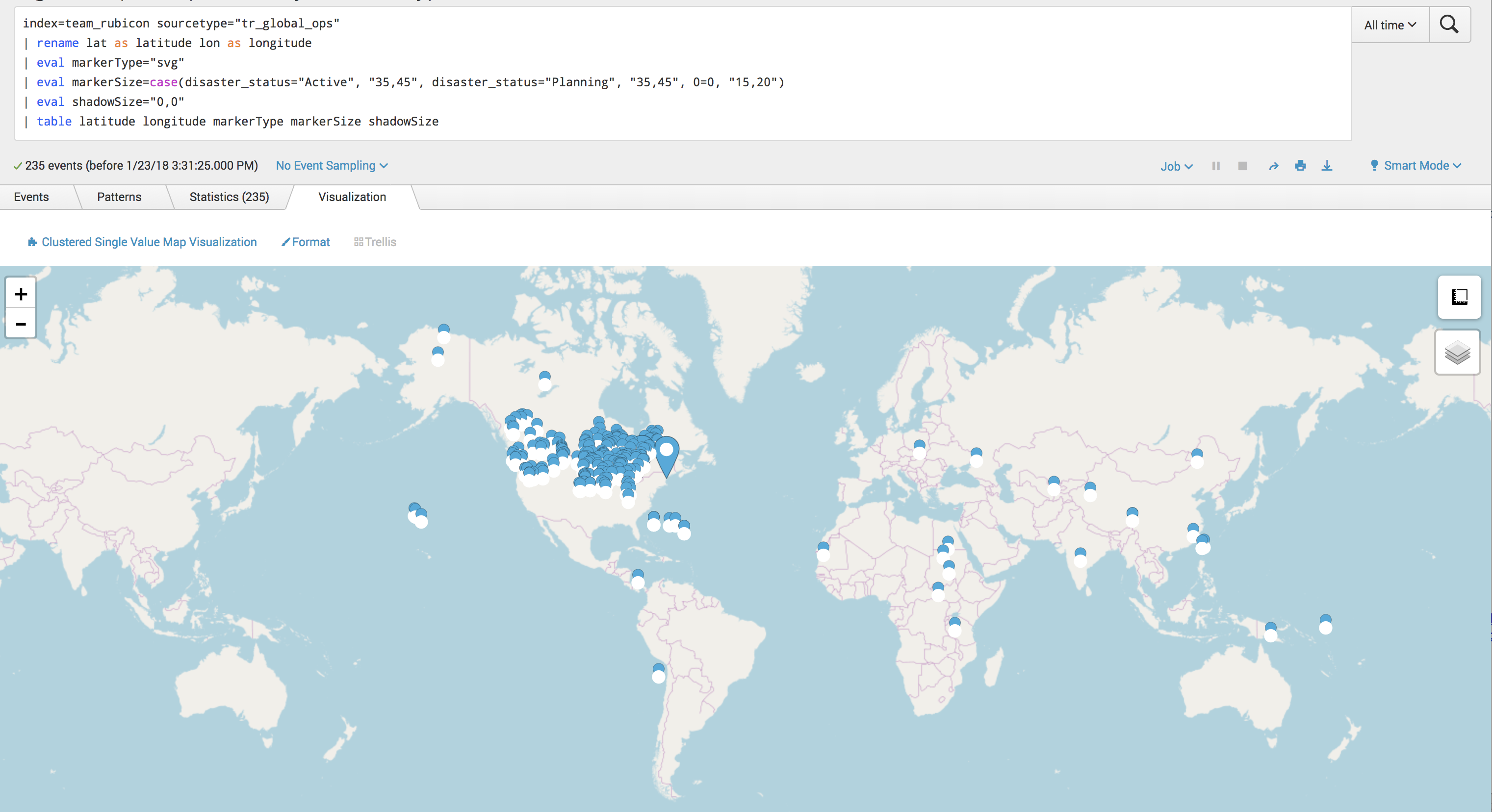The height and width of the screenshot is (812, 1492).
Task: Switch to the Events tab
Action: (31, 197)
